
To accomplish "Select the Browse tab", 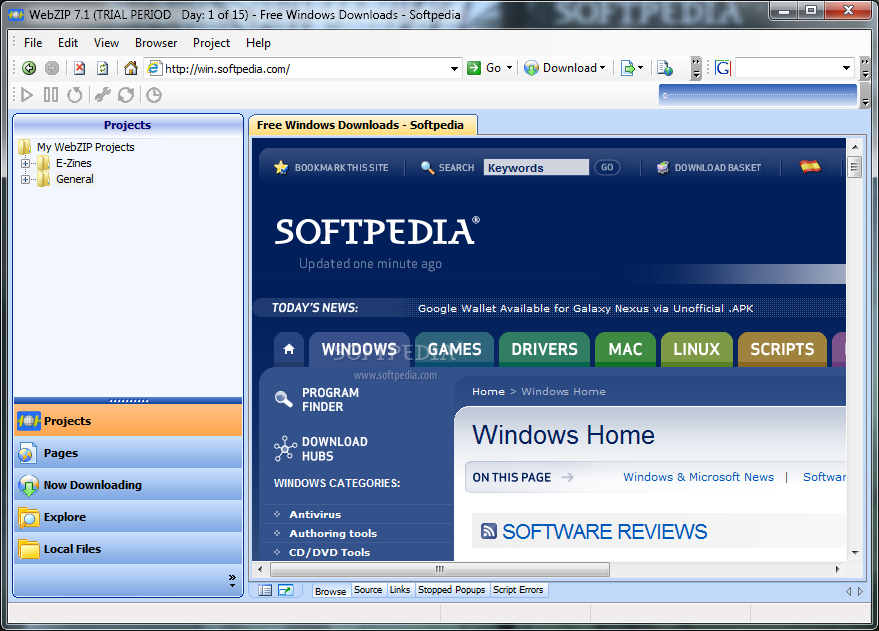I will pos(331,591).
